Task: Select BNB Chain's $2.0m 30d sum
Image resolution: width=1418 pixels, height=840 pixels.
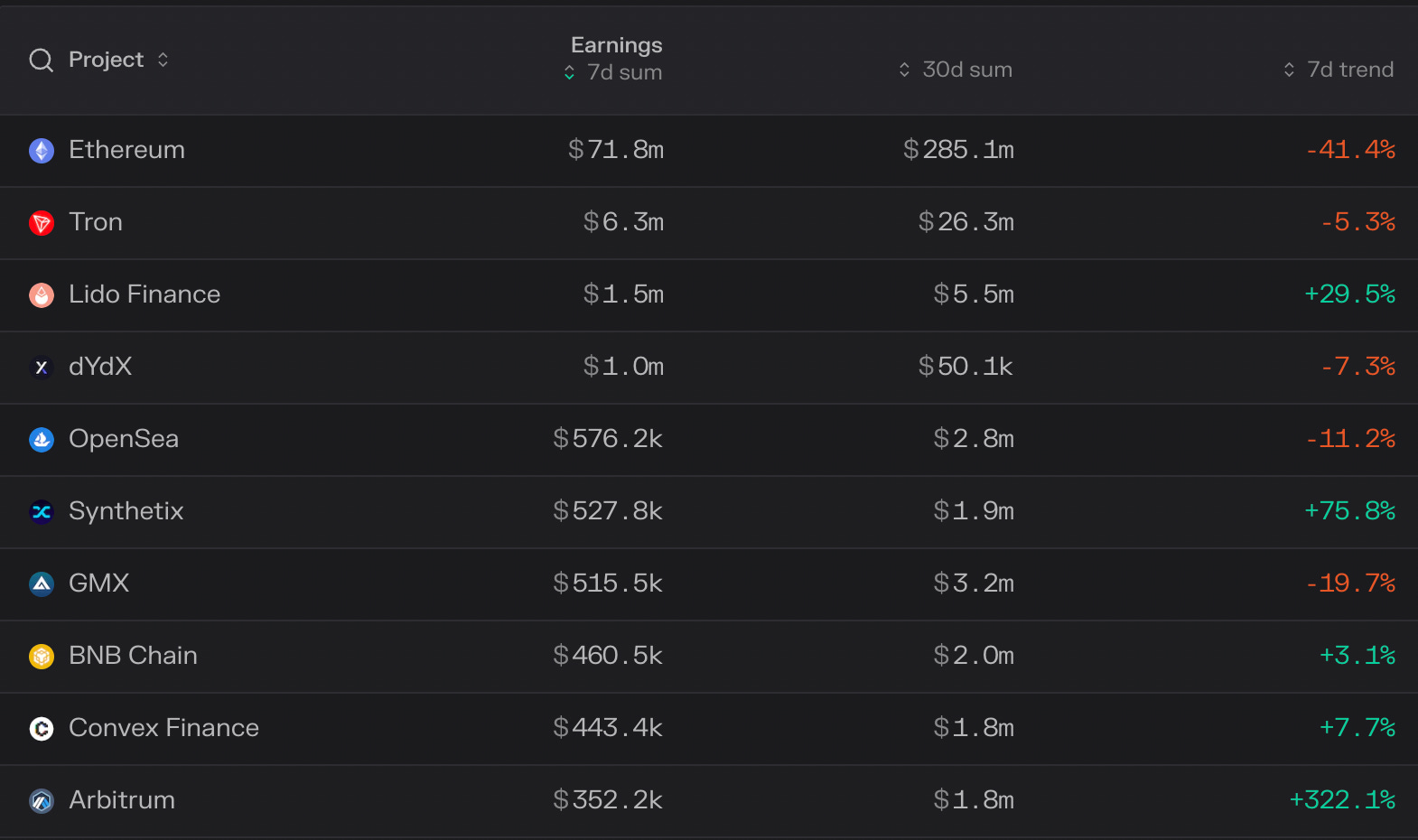Action: [x=974, y=656]
